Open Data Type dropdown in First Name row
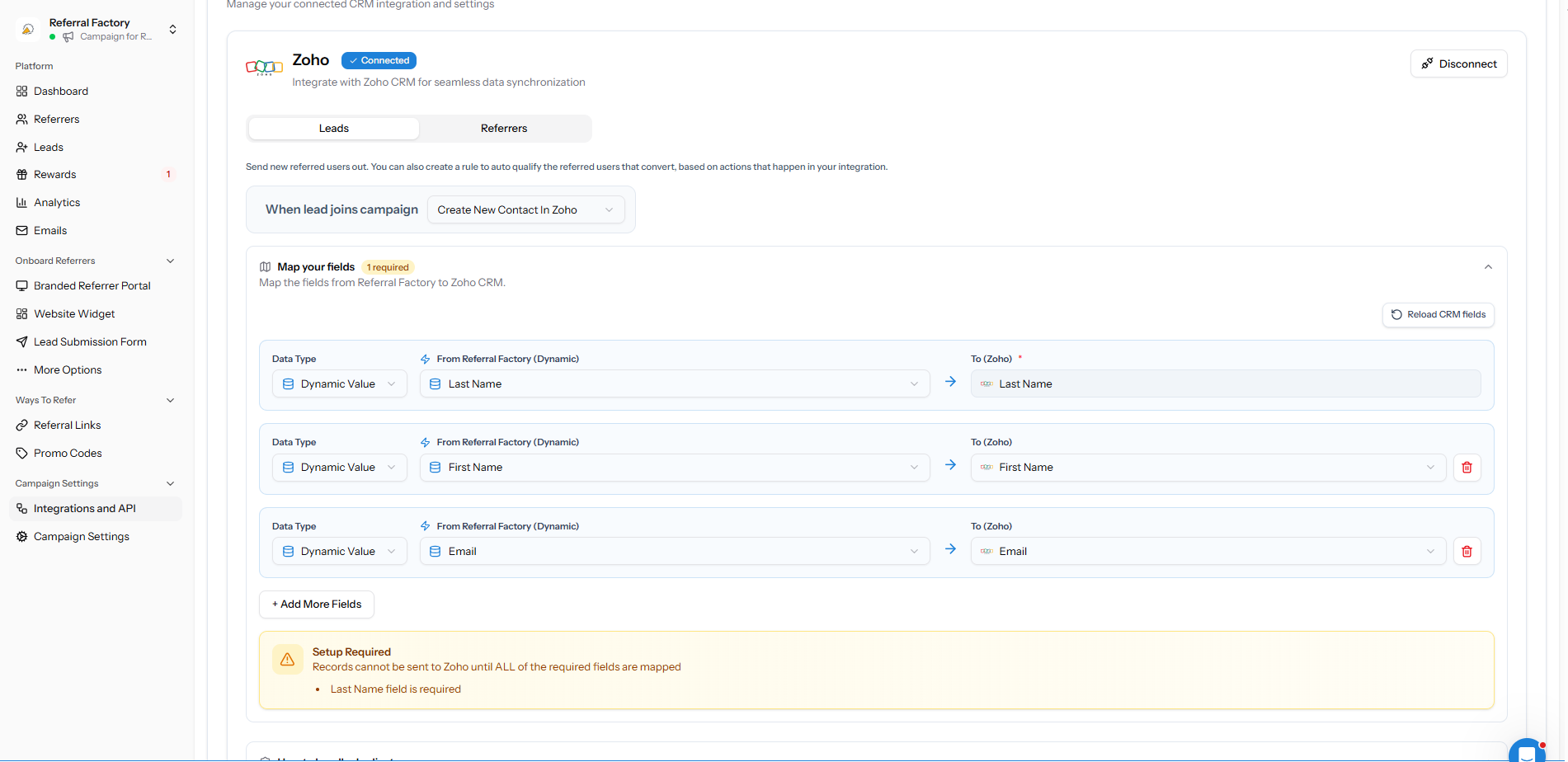 point(339,468)
